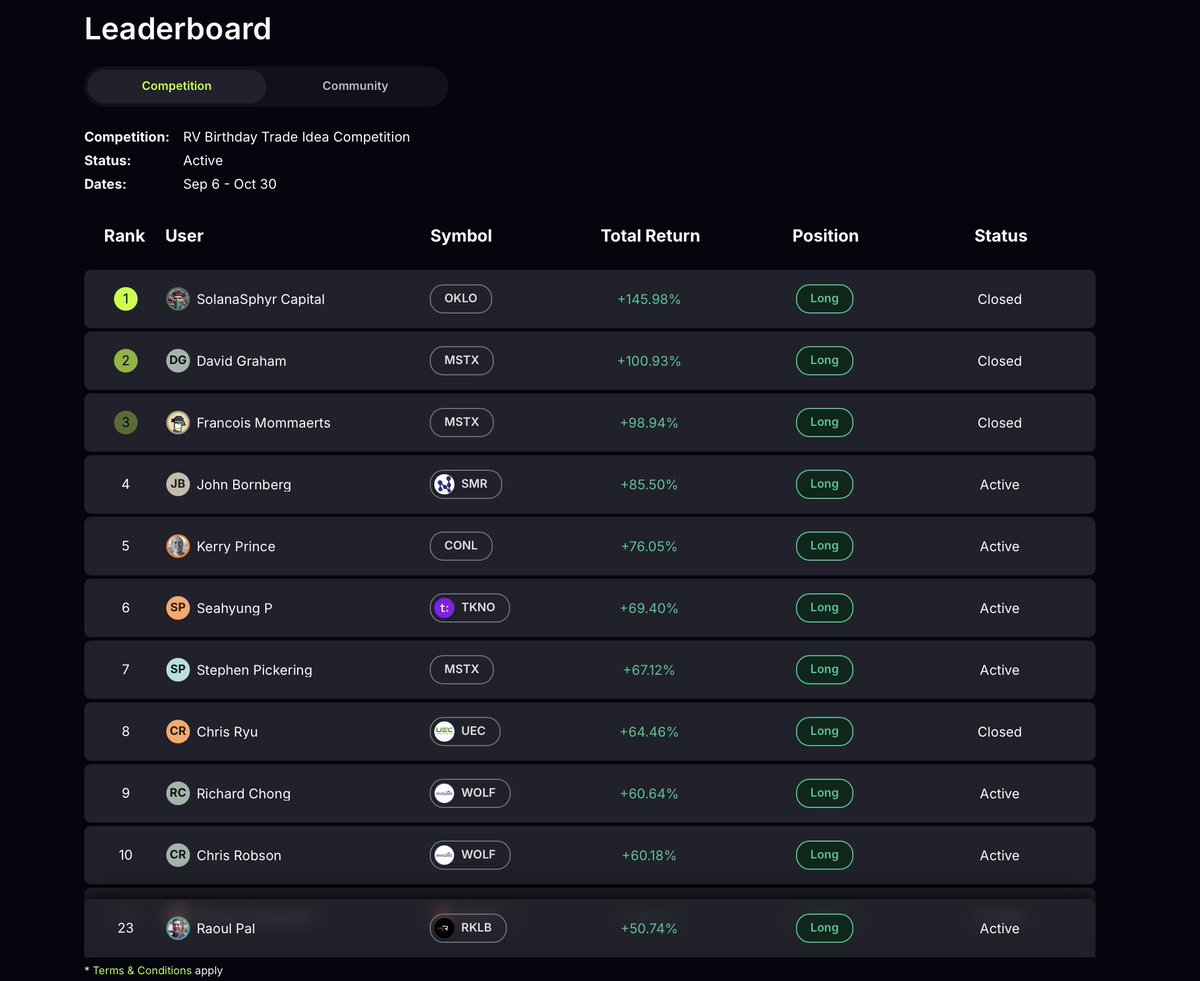
Task: Click the Status column header
Action: tap(1001, 236)
